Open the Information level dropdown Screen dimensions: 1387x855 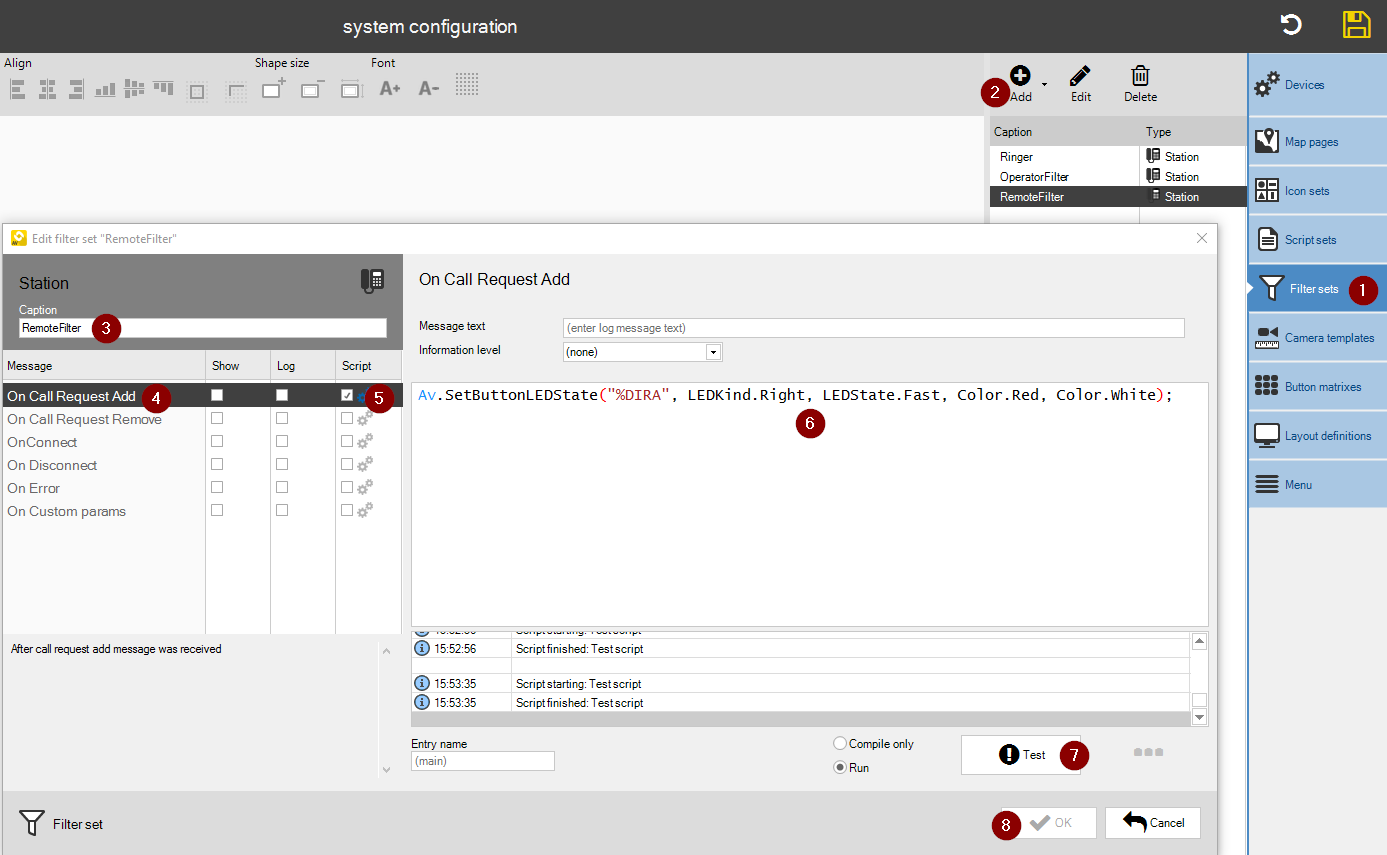(713, 352)
